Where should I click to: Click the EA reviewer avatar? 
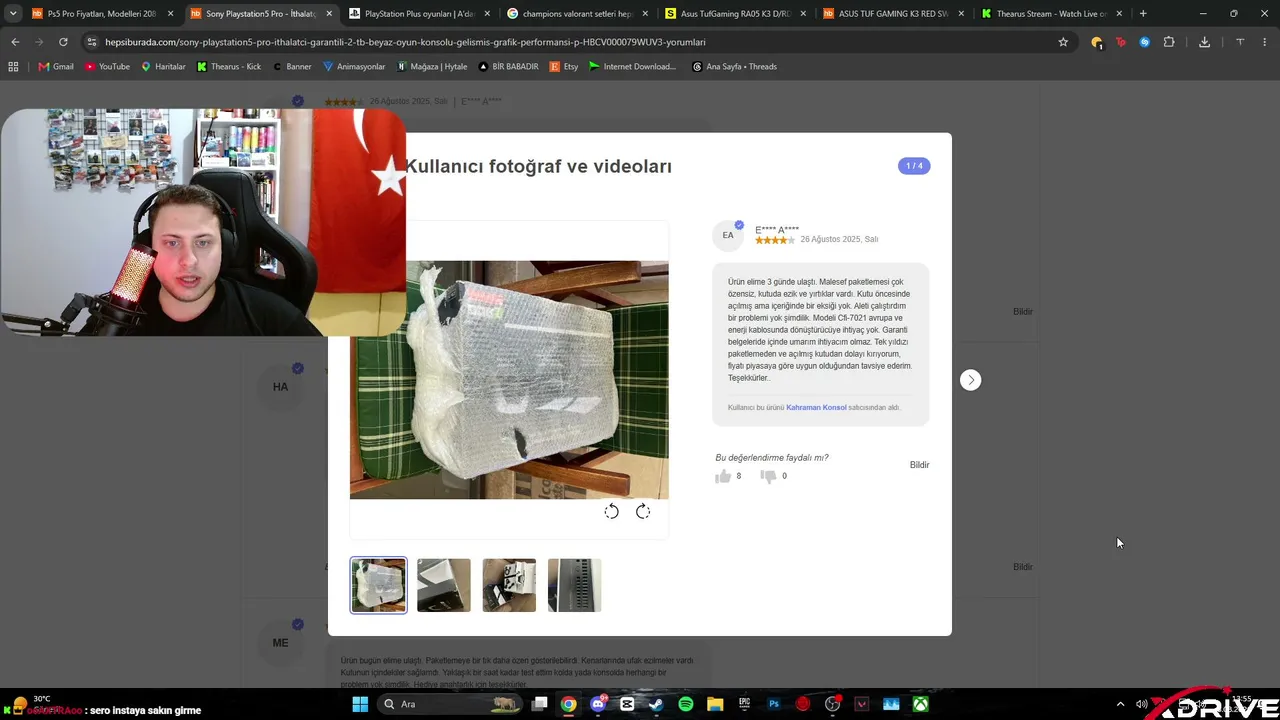coord(728,236)
